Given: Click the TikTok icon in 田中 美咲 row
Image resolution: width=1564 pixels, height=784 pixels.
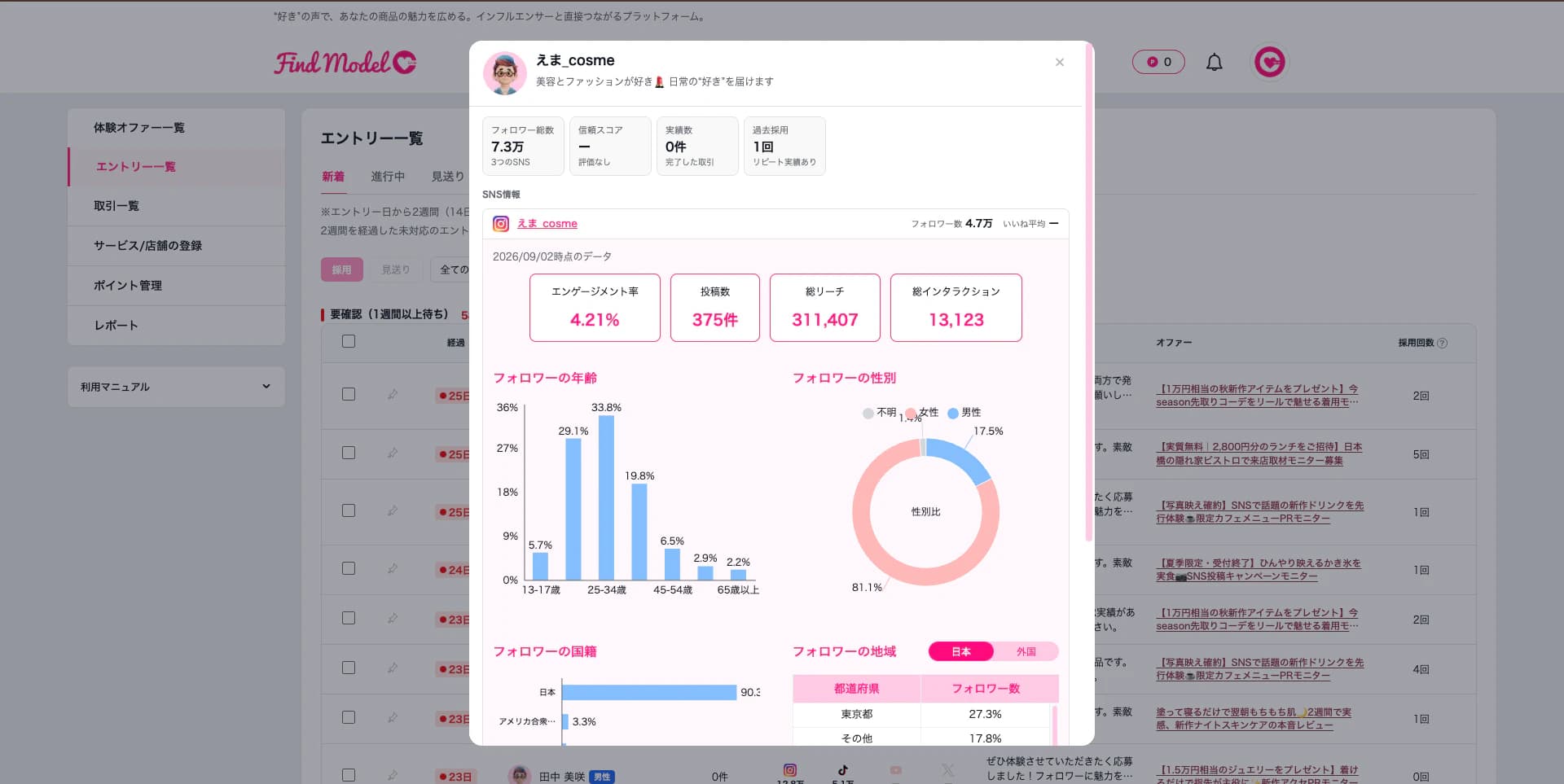Looking at the screenshot, I should 843,769.
